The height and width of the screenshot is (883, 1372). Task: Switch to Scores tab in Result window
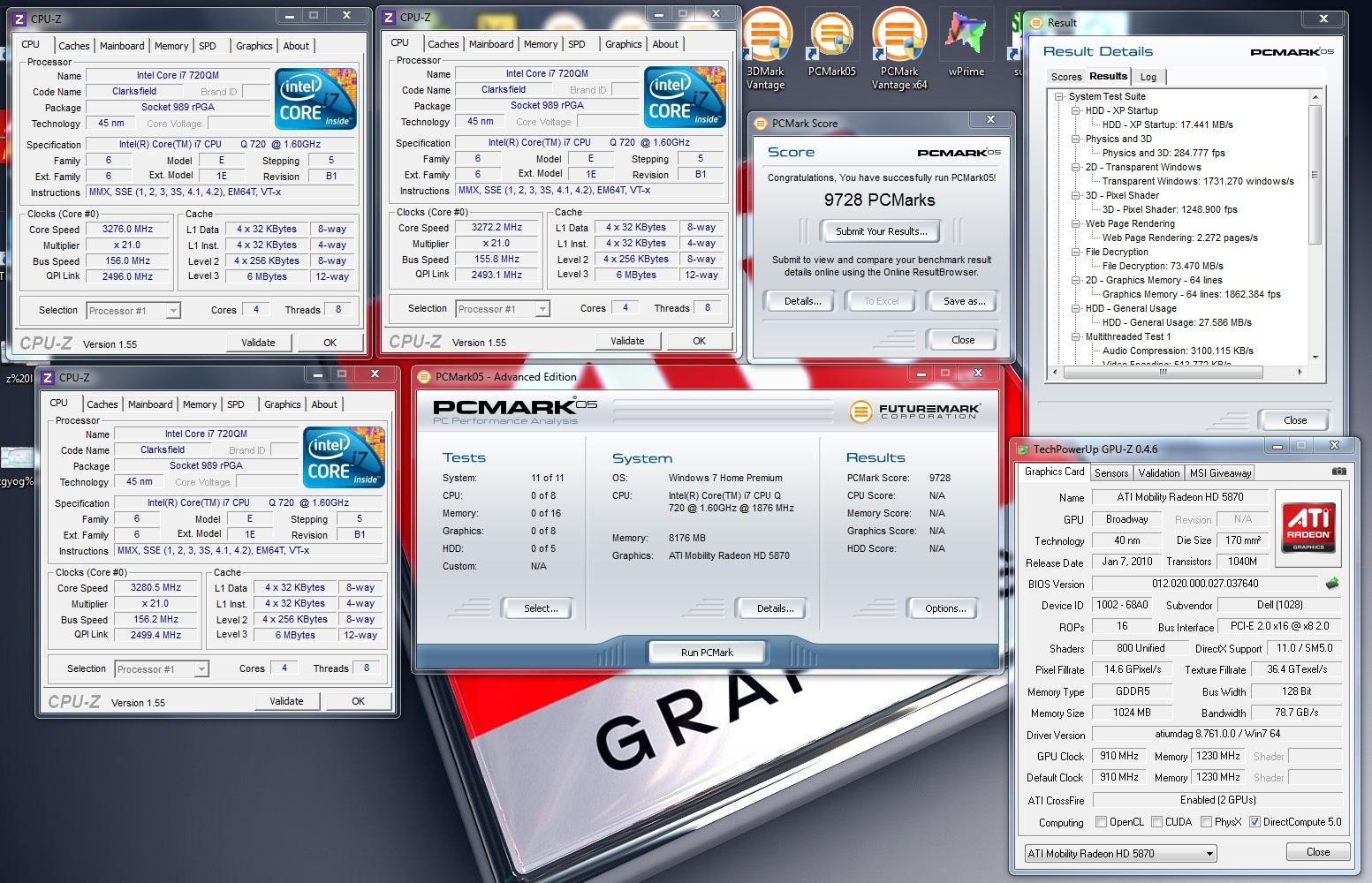[1065, 77]
